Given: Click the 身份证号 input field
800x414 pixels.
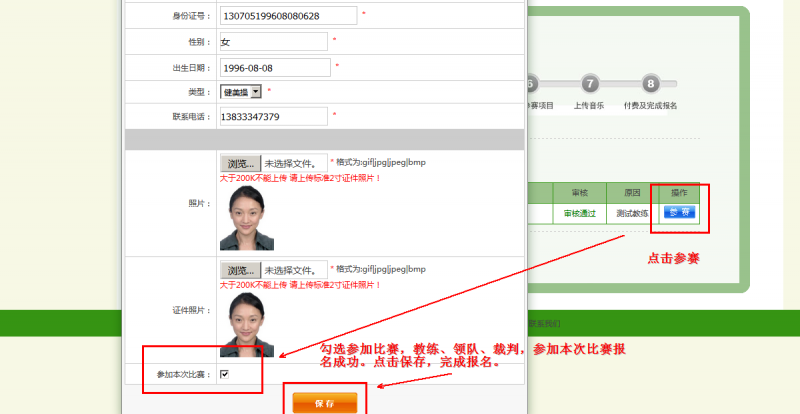Looking at the screenshot, I should point(288,15).
